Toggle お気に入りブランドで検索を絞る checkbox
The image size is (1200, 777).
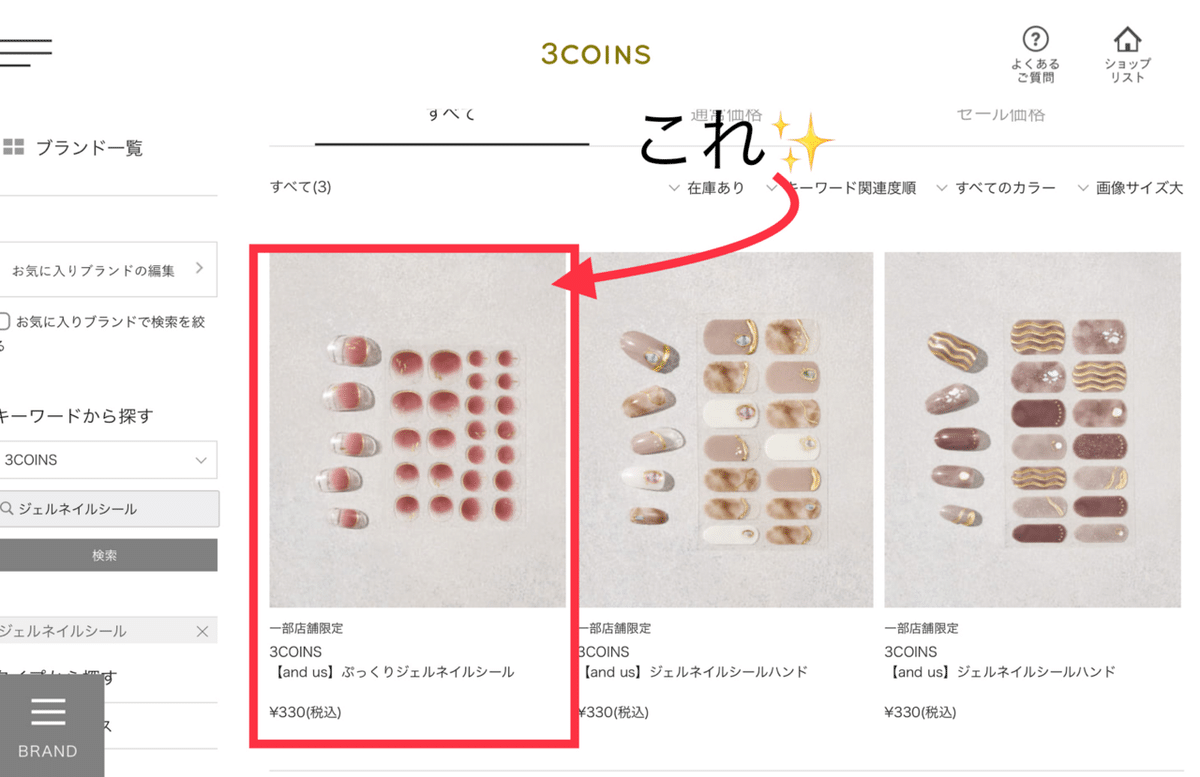(4, 321)
